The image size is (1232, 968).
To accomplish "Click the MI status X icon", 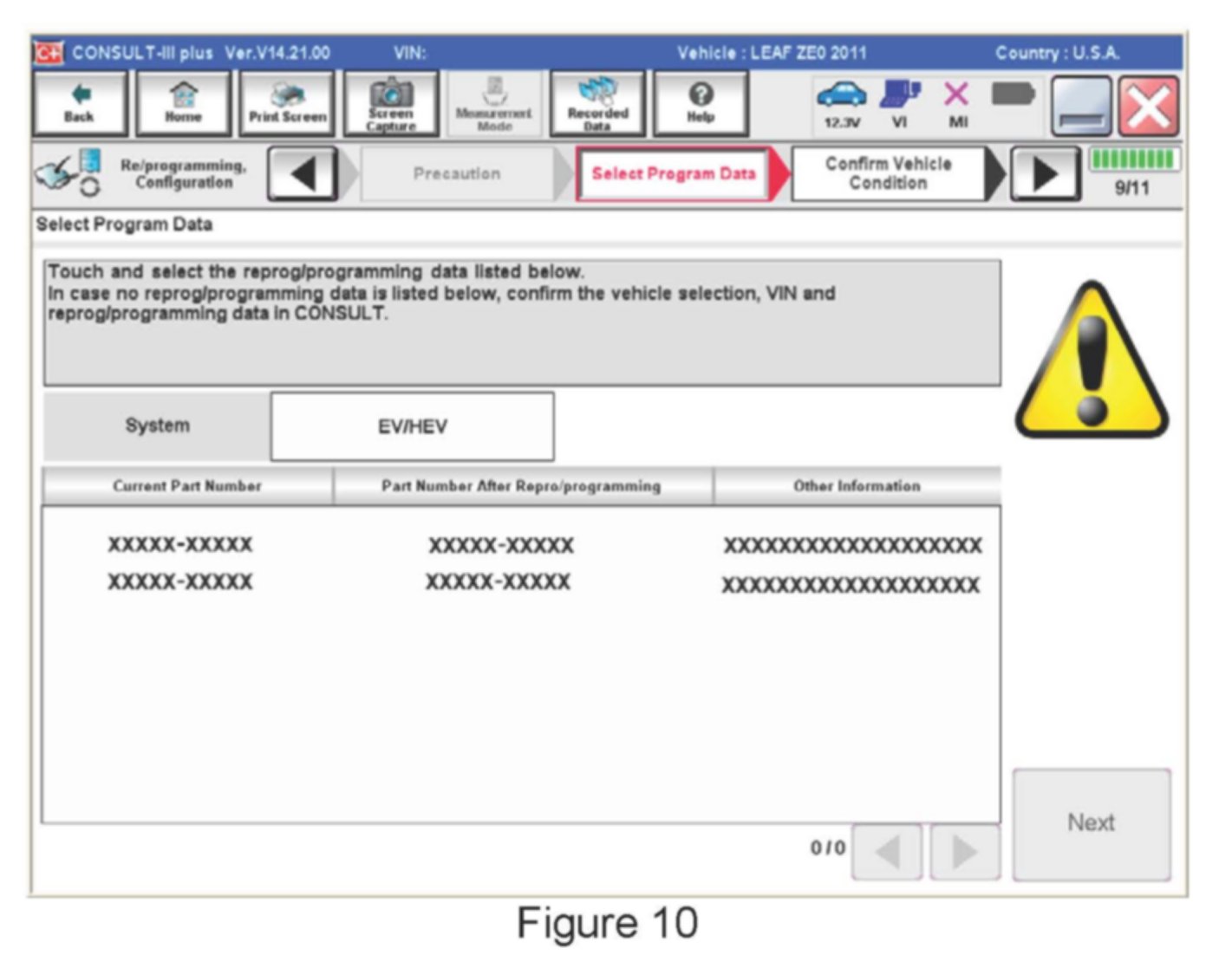I will pos(957,104).
